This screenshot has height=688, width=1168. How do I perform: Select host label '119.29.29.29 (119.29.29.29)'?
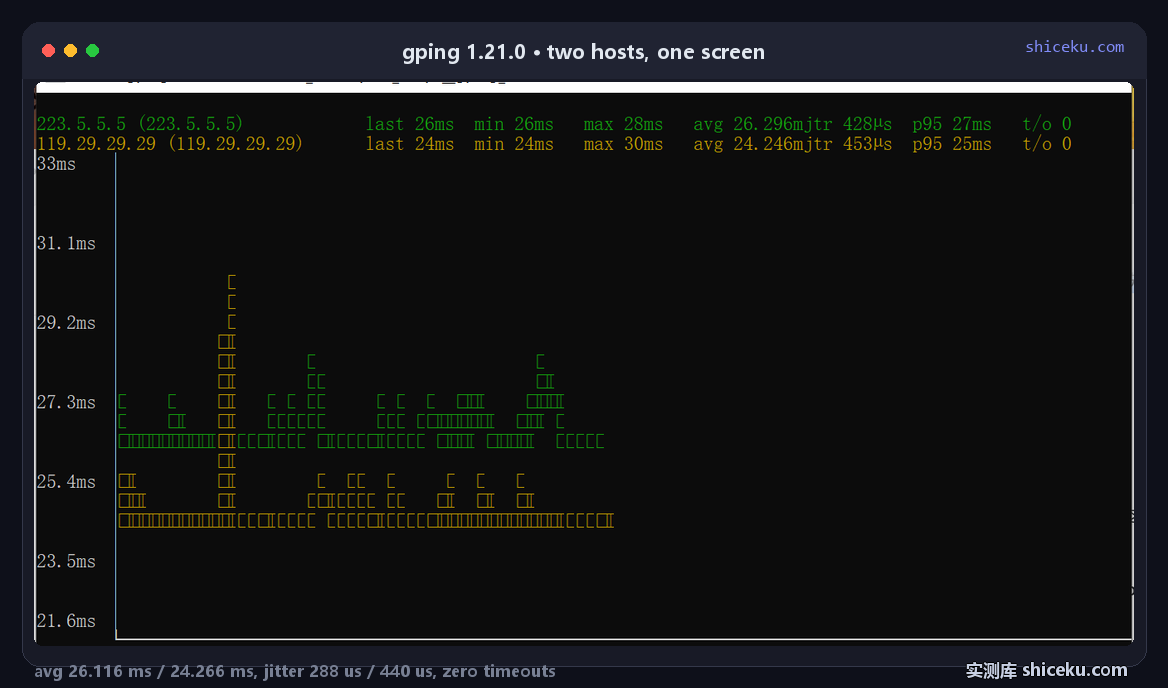[170, 144]
